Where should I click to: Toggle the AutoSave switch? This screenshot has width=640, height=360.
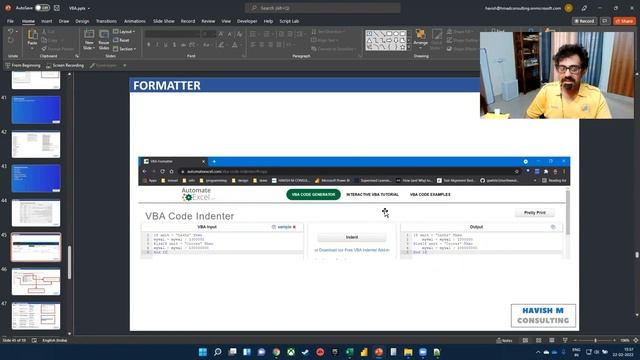(42, 8)
